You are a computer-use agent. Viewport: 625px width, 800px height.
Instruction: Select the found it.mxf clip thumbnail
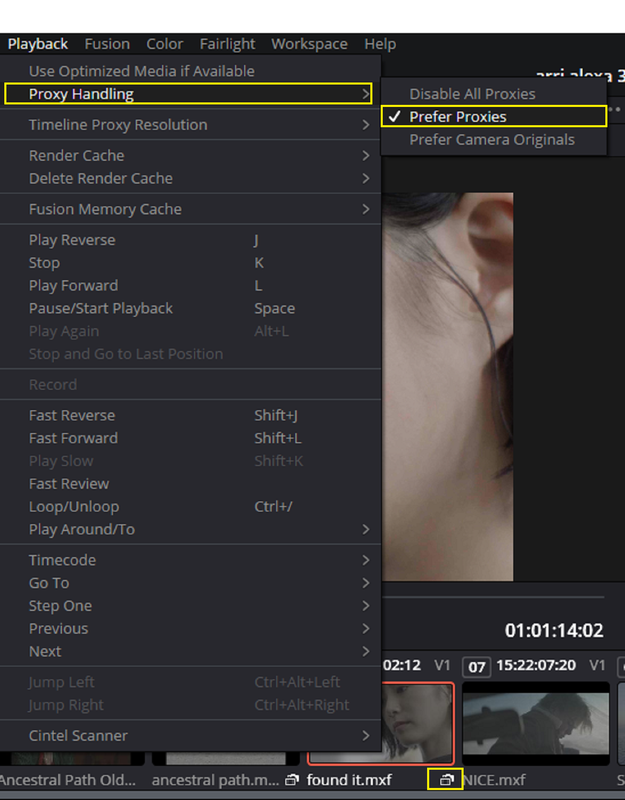417,723
